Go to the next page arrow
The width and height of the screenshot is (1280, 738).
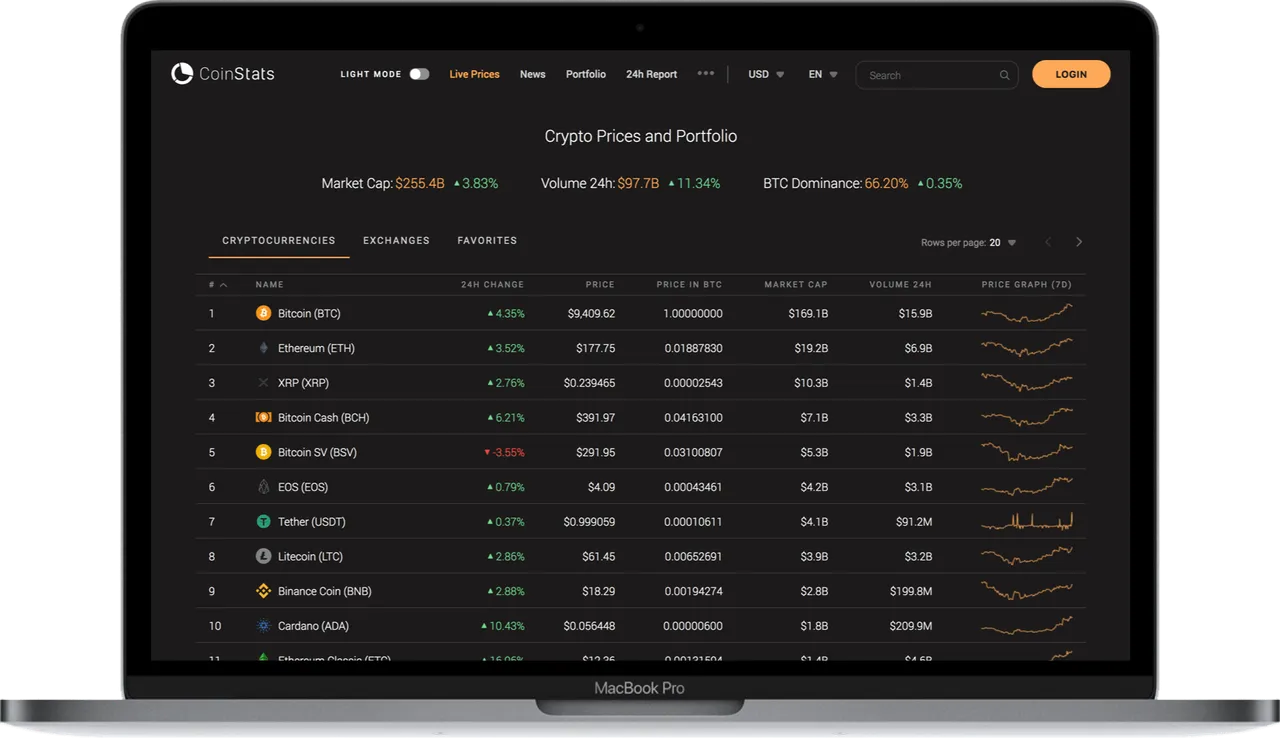point(1079,242)
